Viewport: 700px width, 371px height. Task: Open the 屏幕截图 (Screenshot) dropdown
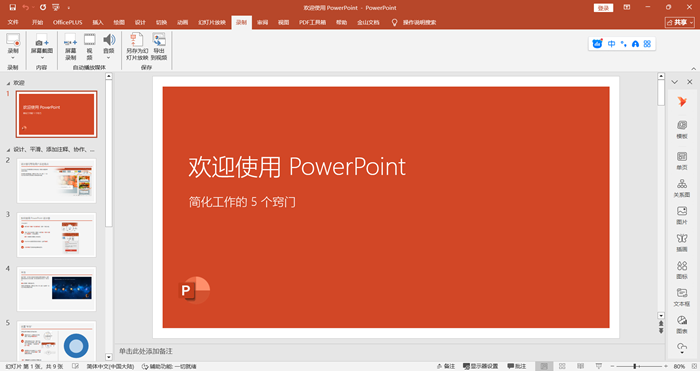pos(42,47)
